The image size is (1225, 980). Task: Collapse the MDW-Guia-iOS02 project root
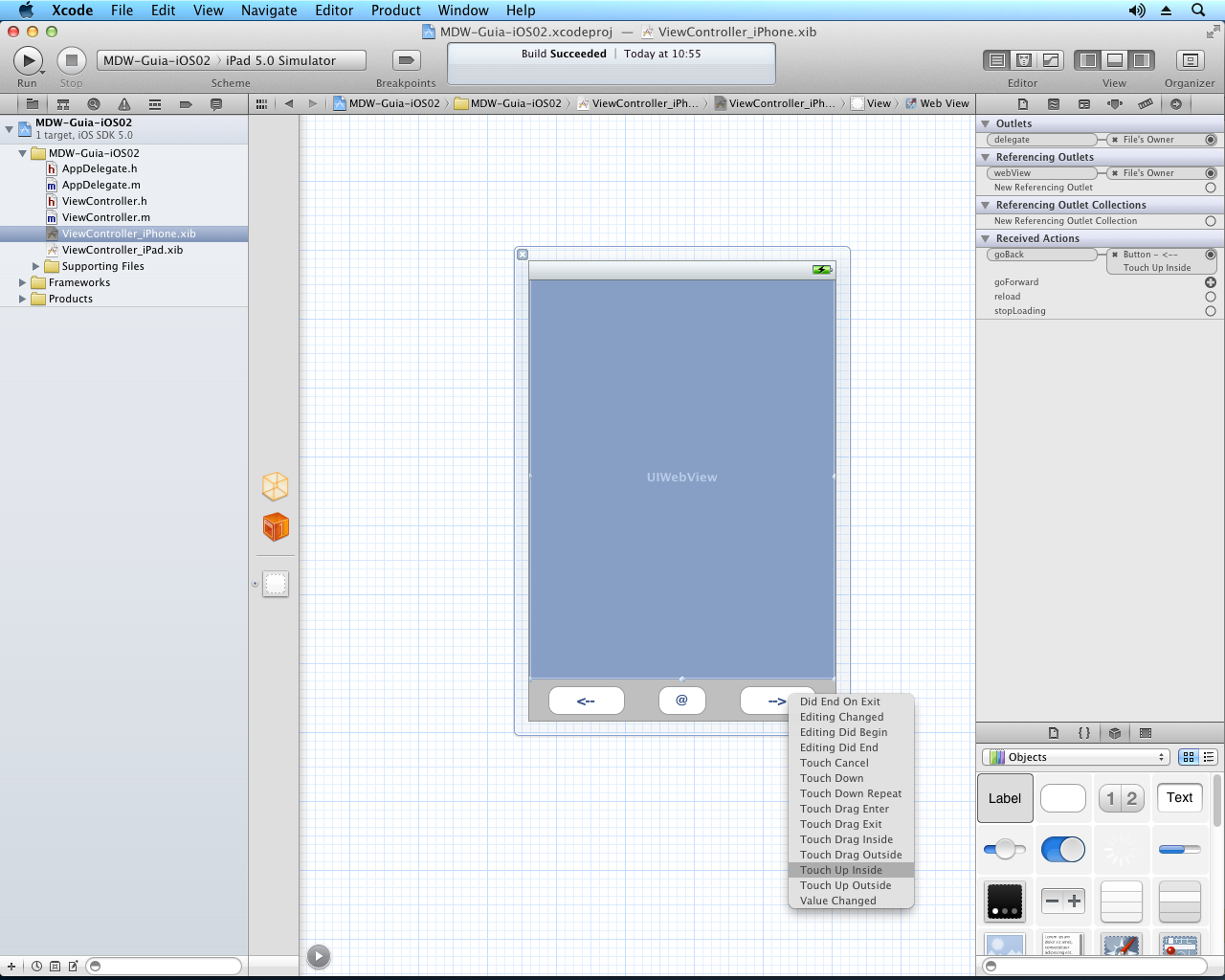point(9,127)
